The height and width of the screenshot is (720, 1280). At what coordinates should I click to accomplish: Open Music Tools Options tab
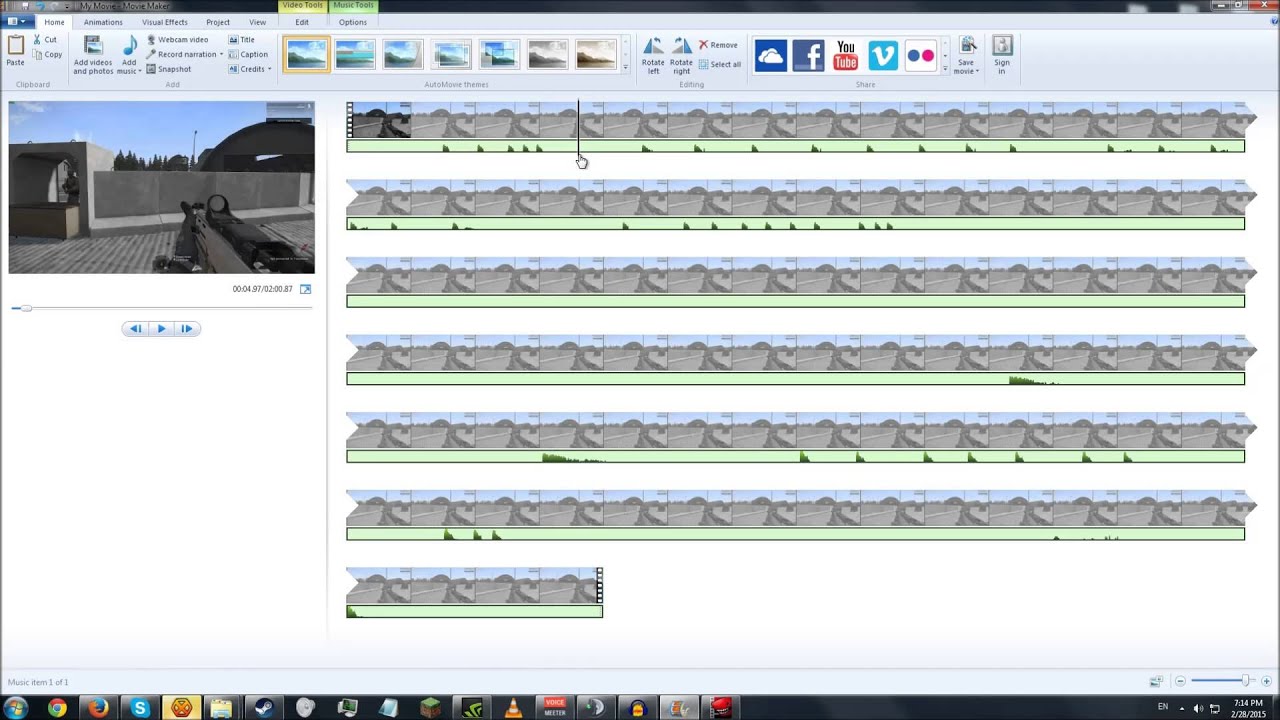(x=353, y=22)
